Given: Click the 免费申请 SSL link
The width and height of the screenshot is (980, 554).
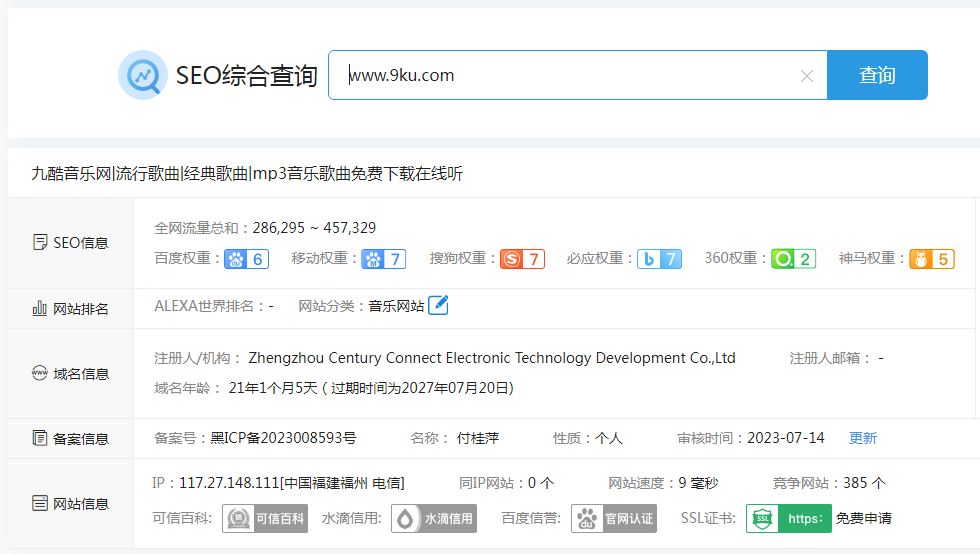Looking at the screenshot, I should tap(864, 518).
